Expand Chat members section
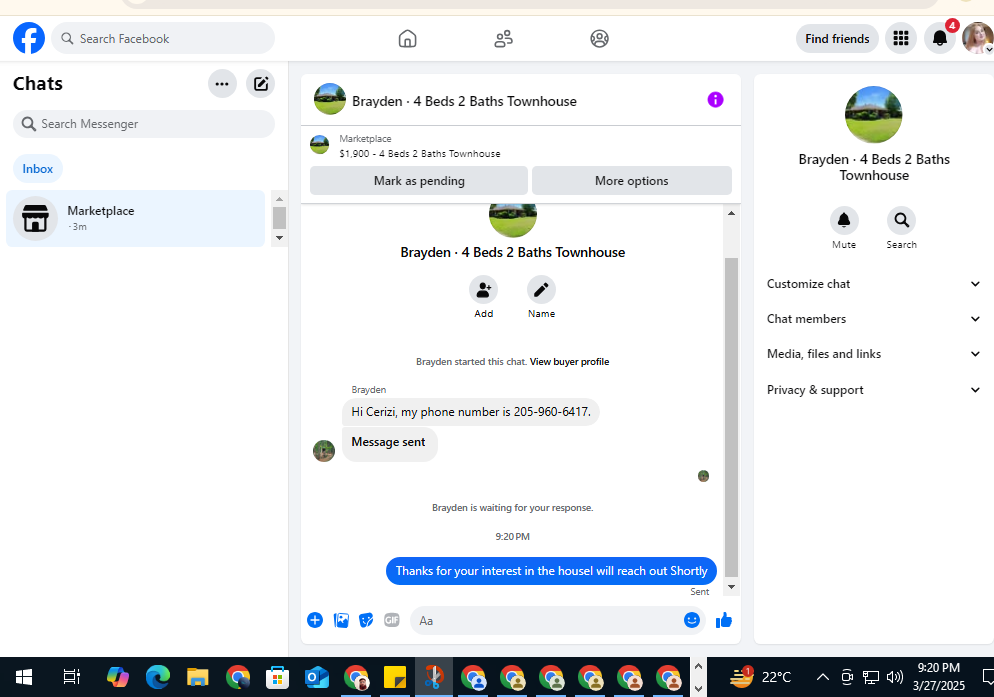The width and height of the screenshot is (994, 697). pos(874,319)
